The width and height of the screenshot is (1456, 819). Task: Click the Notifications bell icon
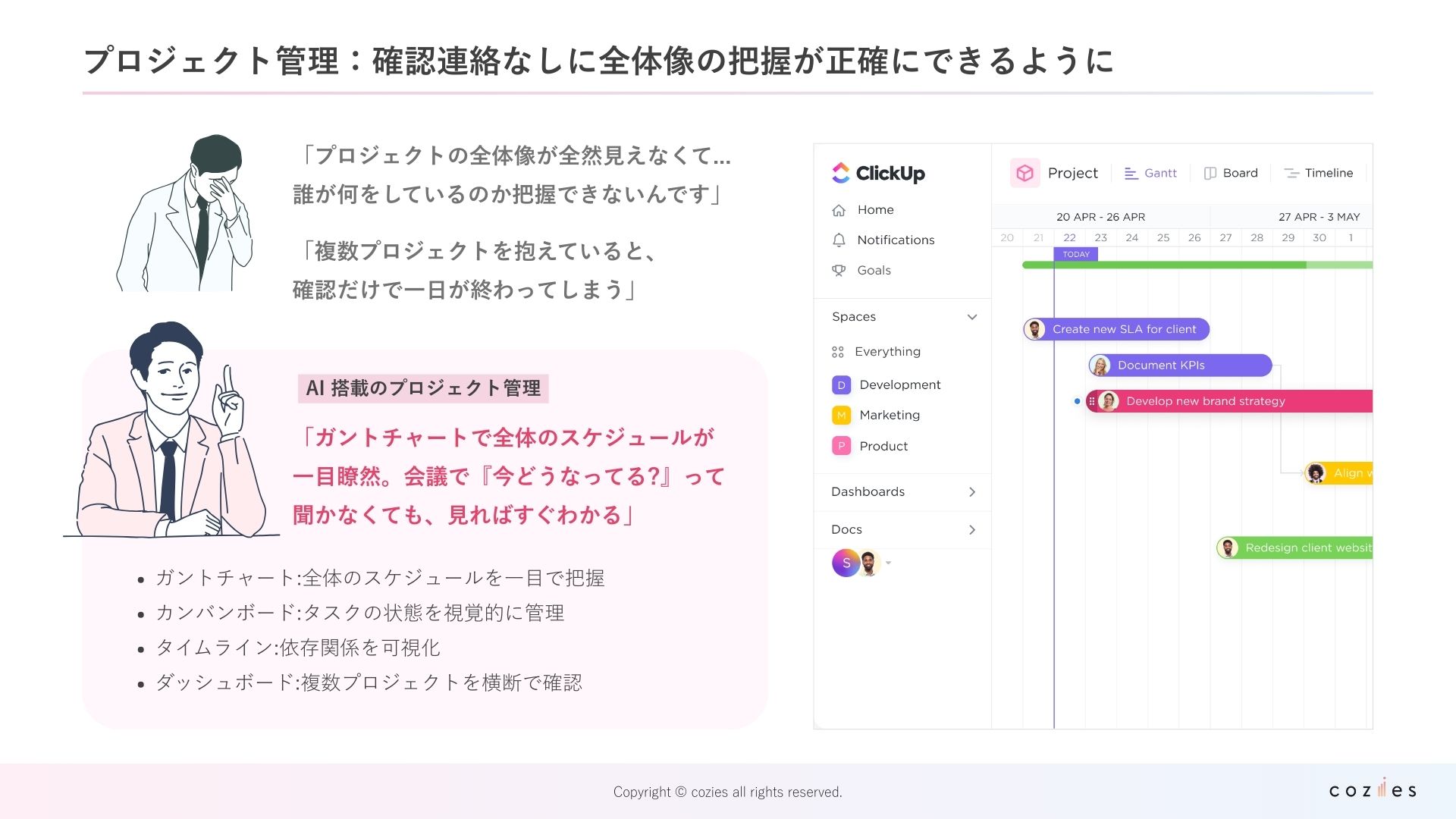click(x=839, y=240)
